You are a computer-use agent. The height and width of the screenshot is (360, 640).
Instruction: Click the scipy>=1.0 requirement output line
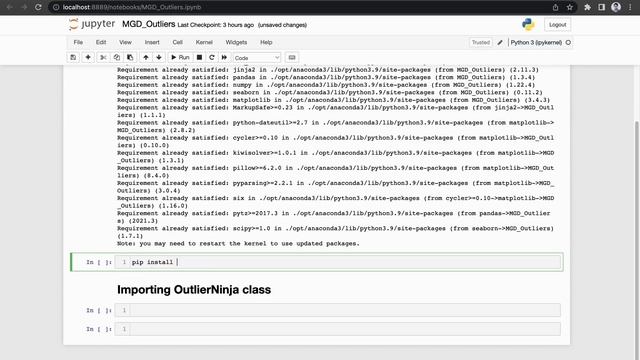point(336,232)
